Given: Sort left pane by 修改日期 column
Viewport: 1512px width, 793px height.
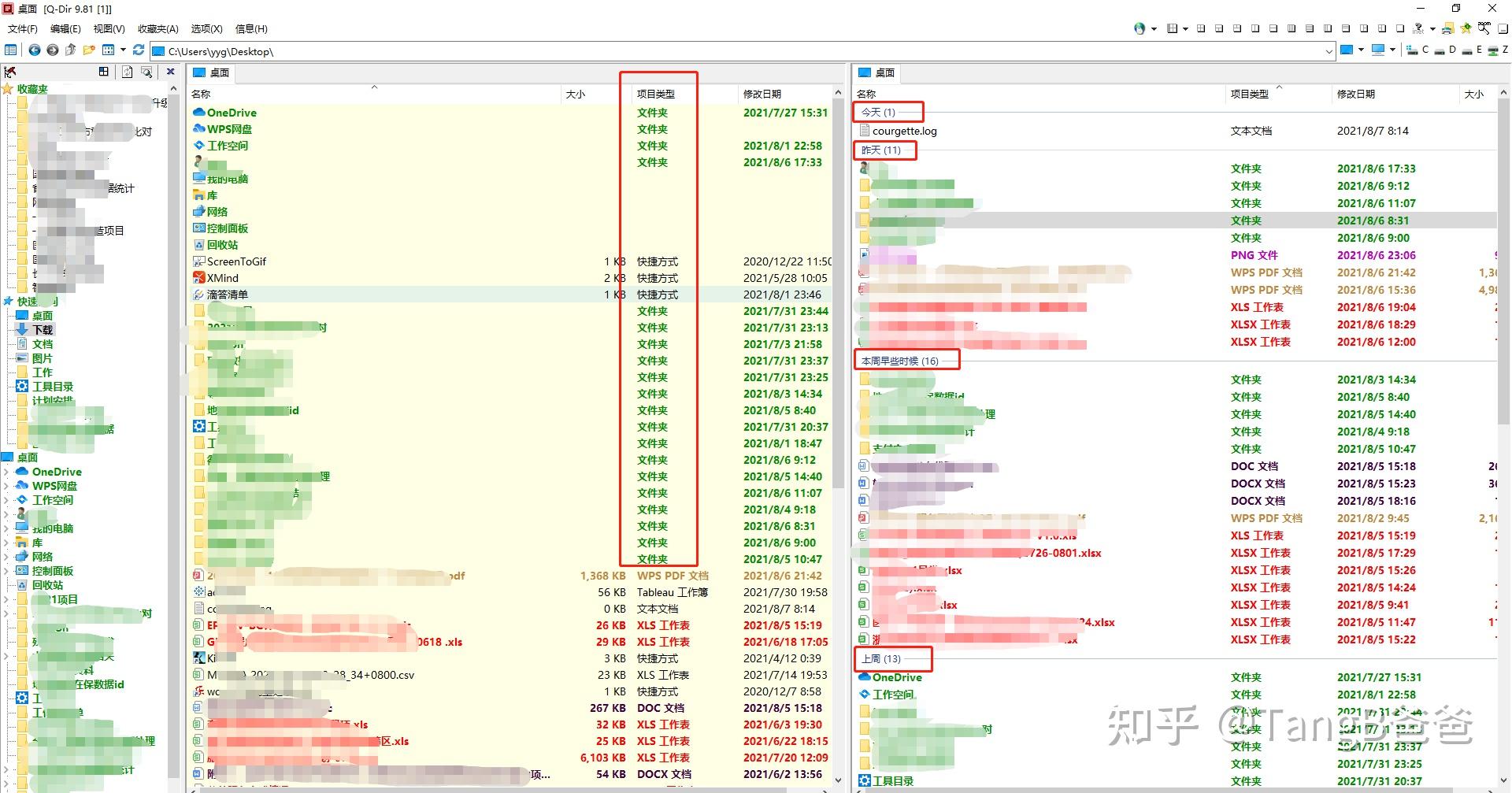Looking at the screenshot, I should [x=762, y=94].
